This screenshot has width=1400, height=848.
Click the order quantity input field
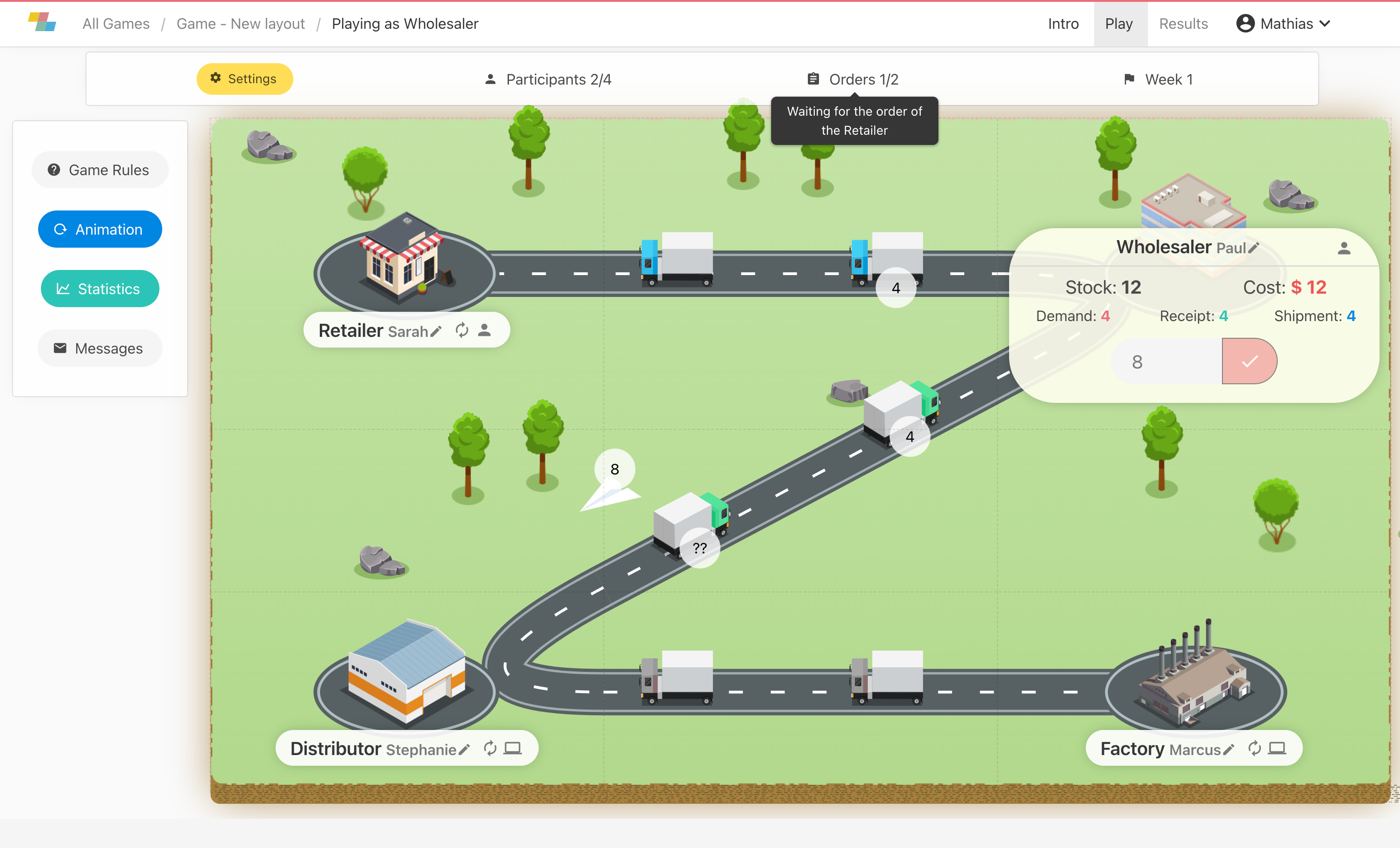(1167, 361)
